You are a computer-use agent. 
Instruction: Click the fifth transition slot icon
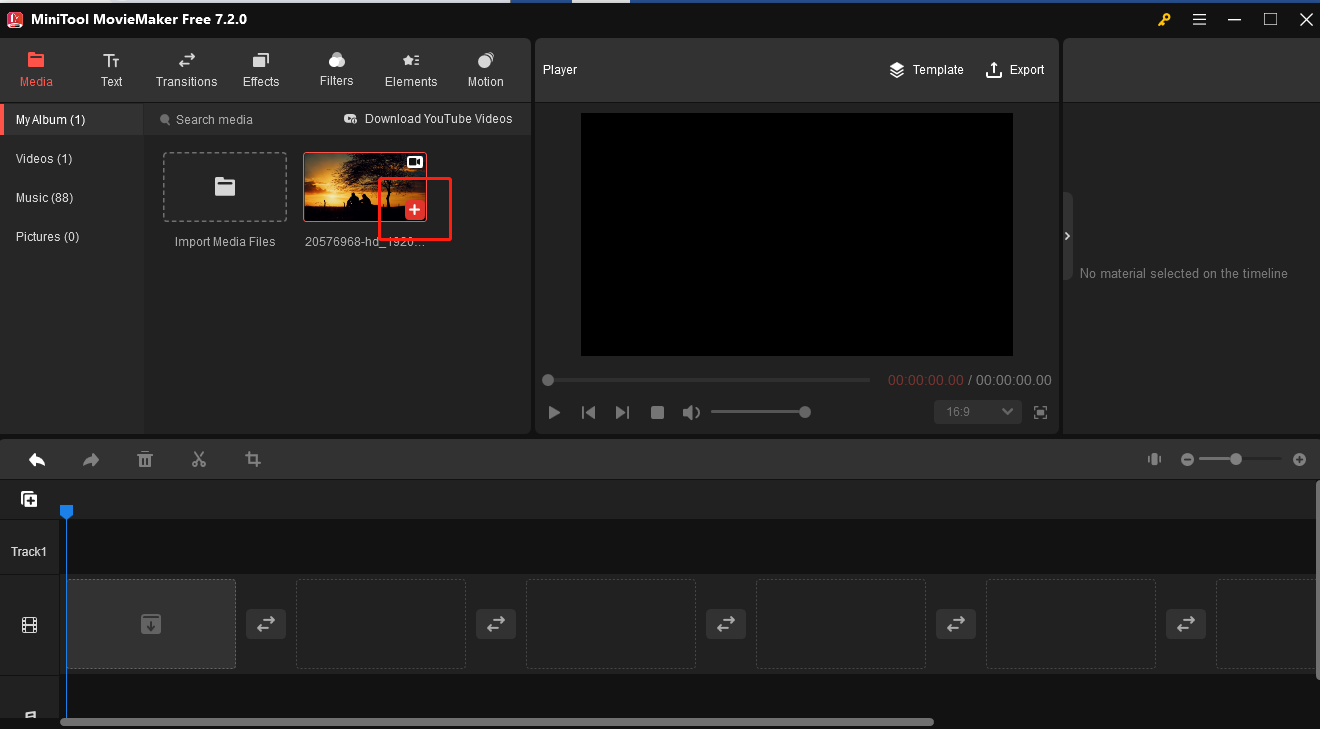(1186, 624)
